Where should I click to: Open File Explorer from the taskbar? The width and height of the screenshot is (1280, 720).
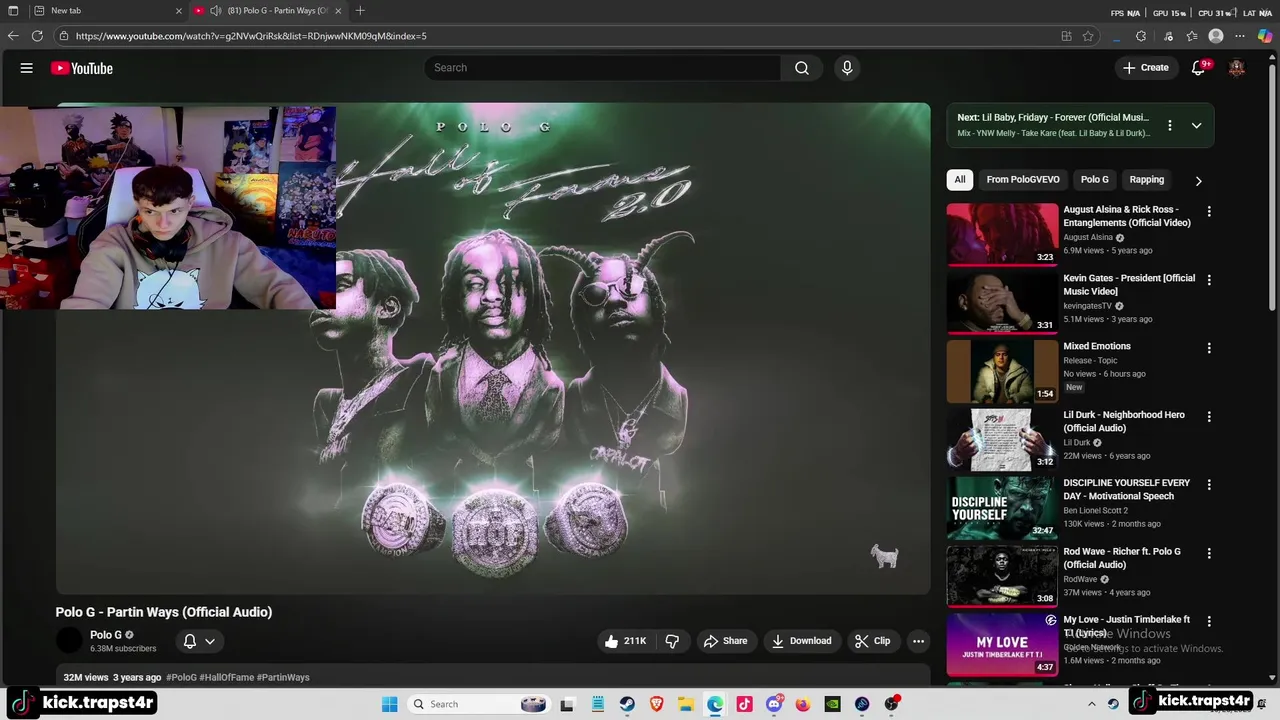[x=686, y=704]
